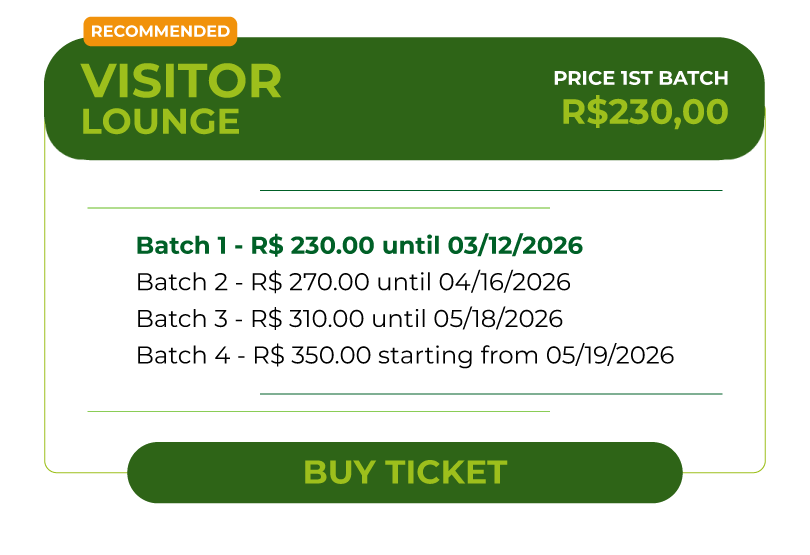810x555 pixels.
Task: Select the VISITOR heading text
Action: (181, 81)
